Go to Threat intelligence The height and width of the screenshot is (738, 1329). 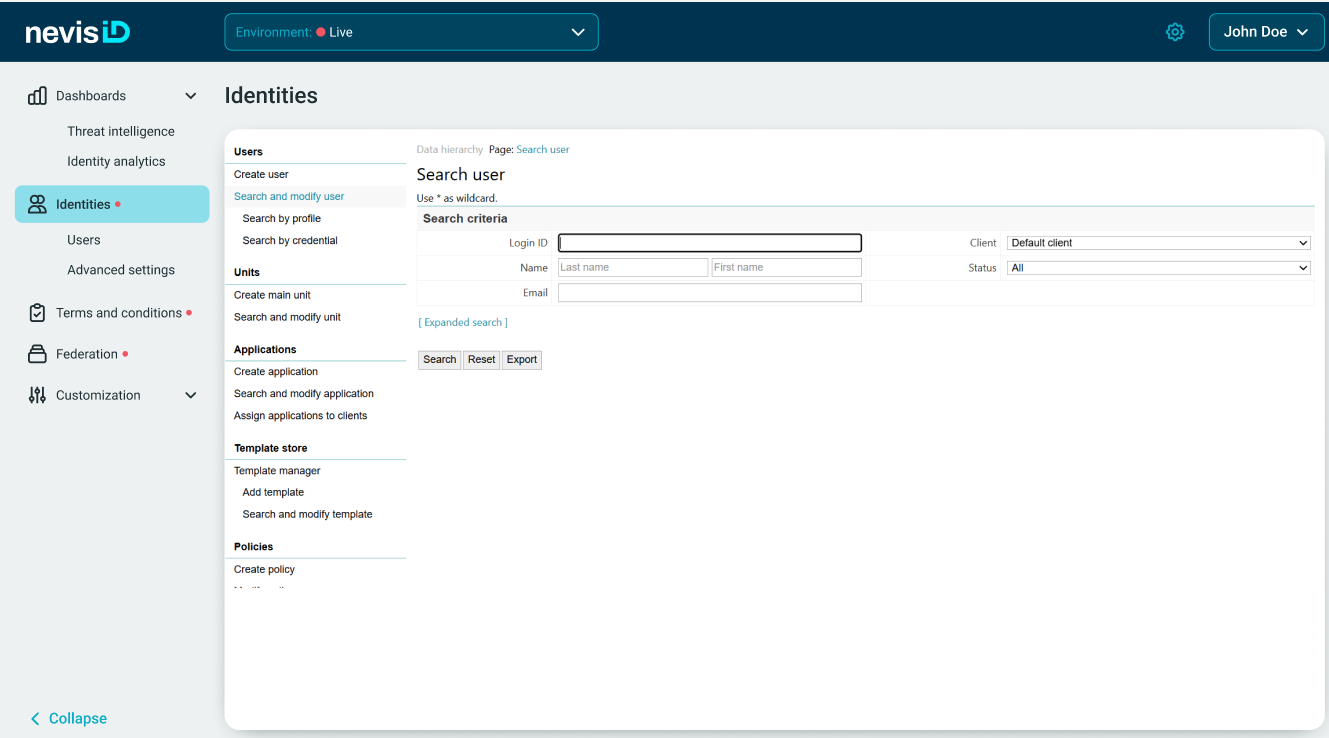click(121, 131)
